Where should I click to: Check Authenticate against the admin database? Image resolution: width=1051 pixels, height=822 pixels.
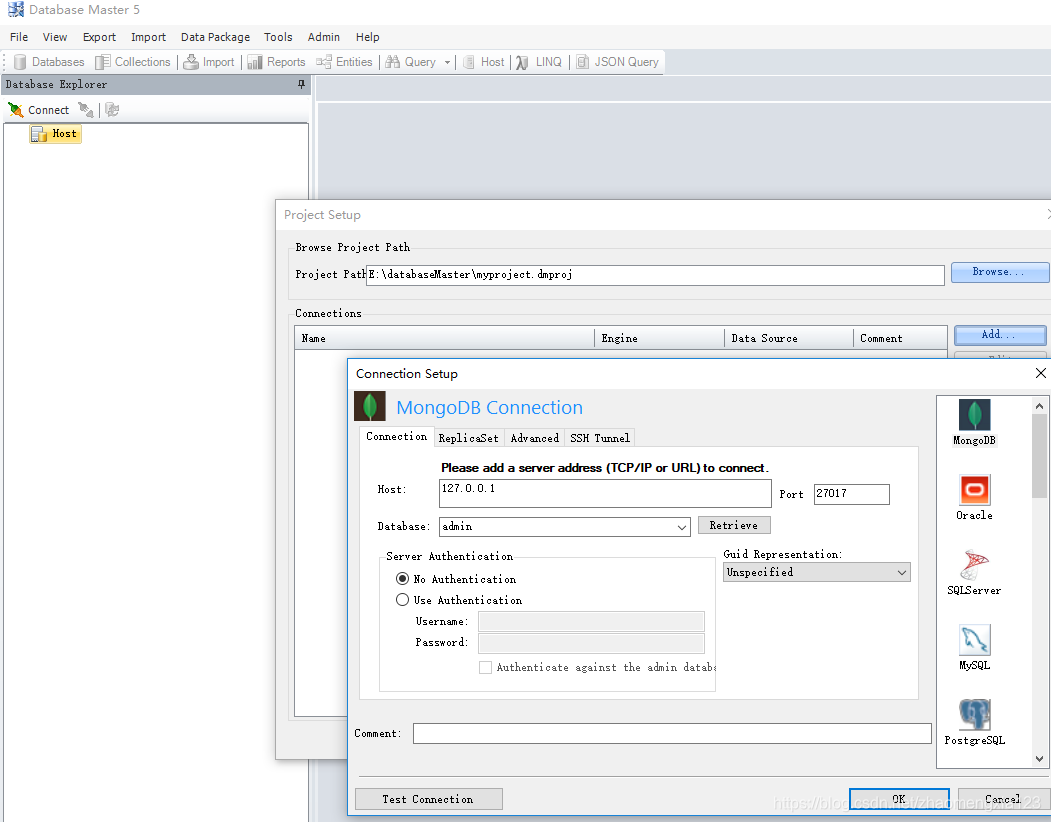(x=485, y=667)
